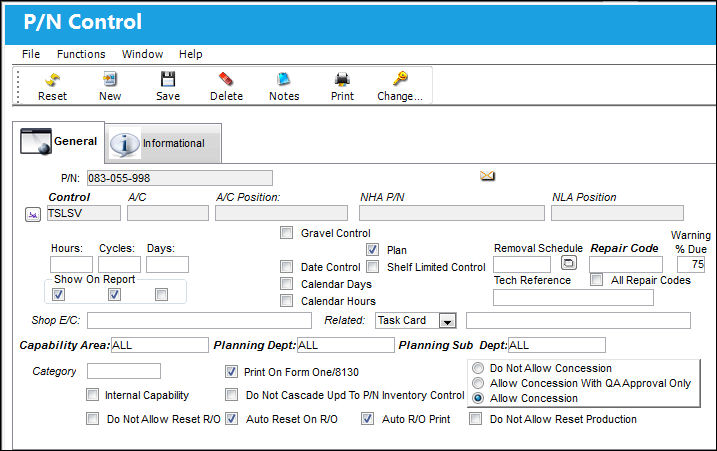
Task: Click the Cycles input box
Action: coord(119,265)
